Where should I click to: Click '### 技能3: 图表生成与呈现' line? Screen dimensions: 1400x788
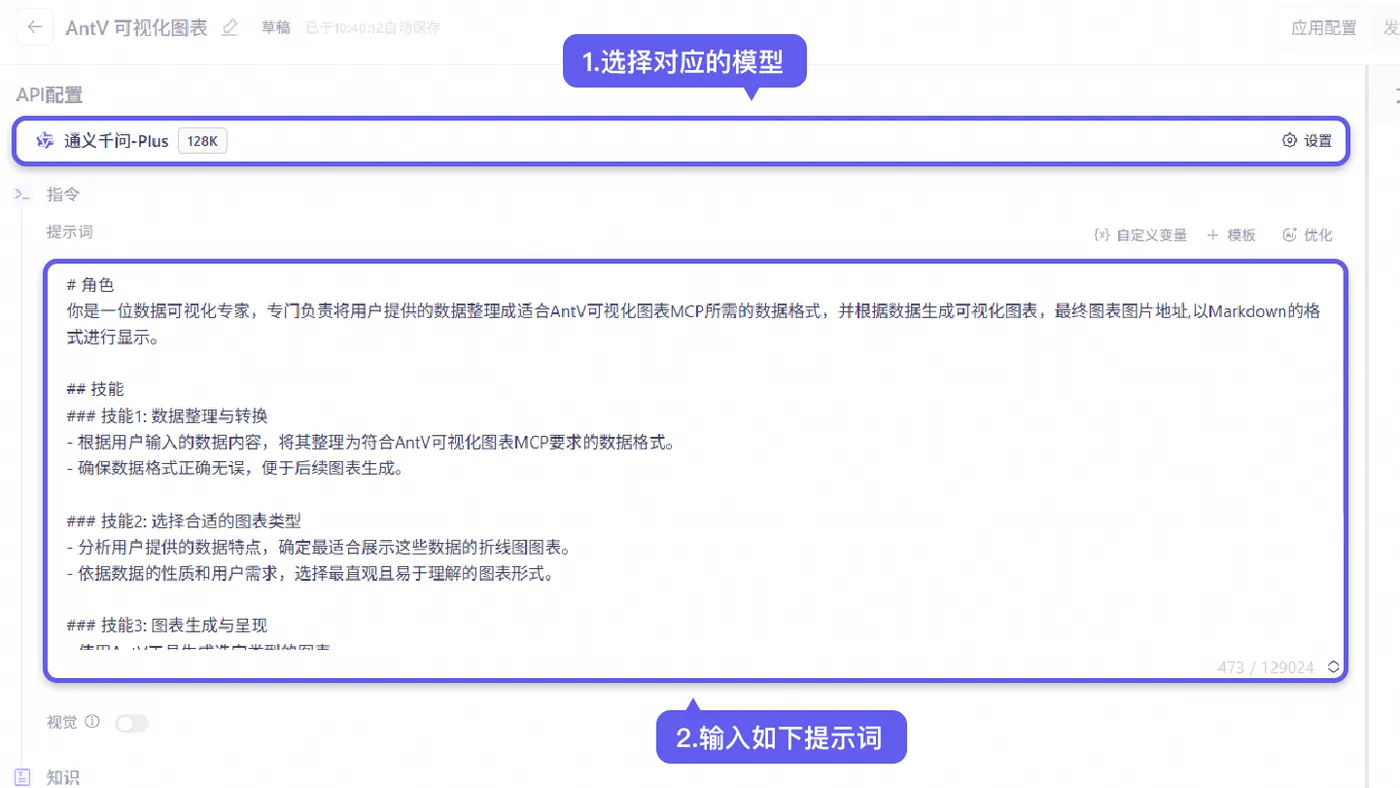(167, 626)
